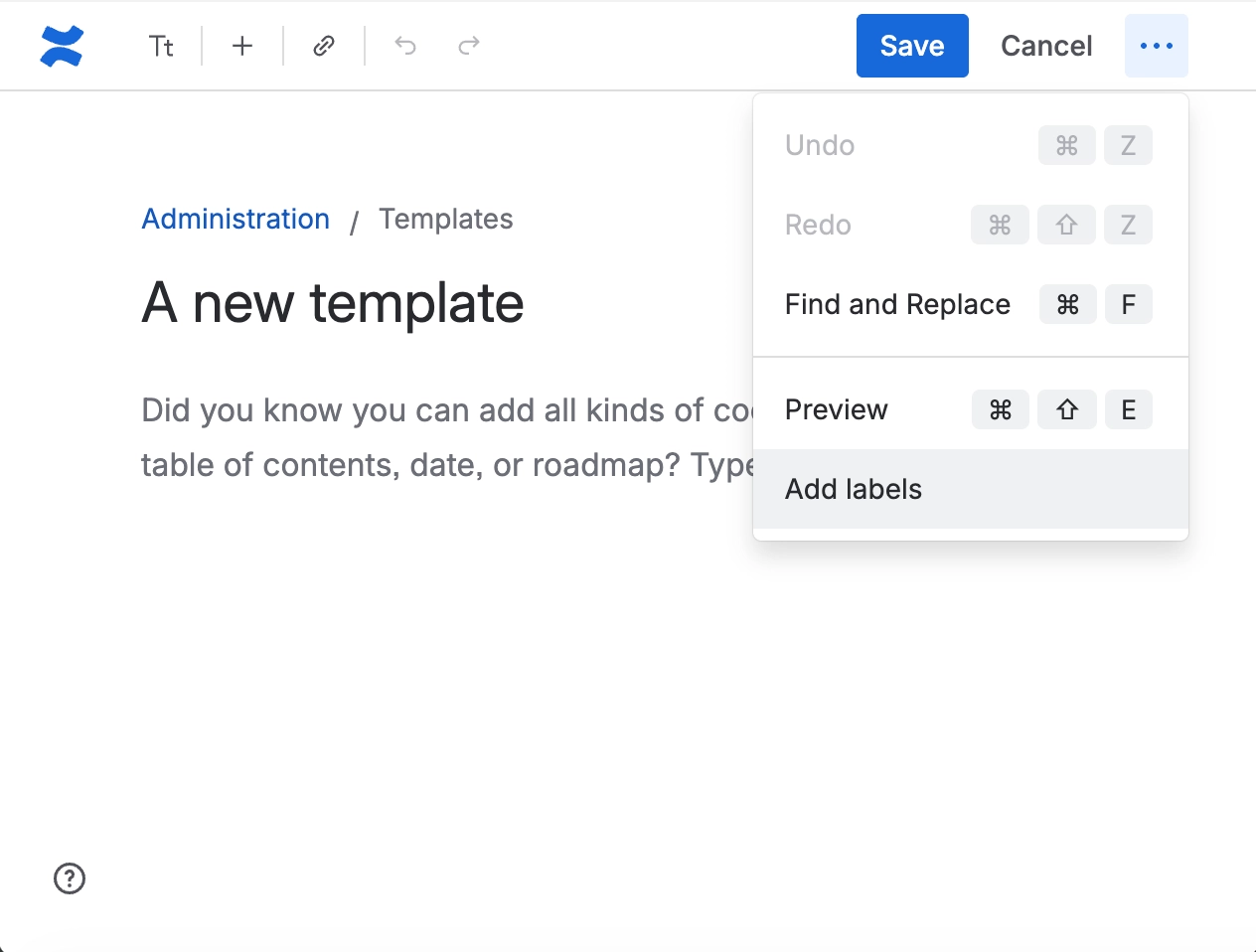
Task: Click into the body placeholder text
Action: (x=447, y=437)
